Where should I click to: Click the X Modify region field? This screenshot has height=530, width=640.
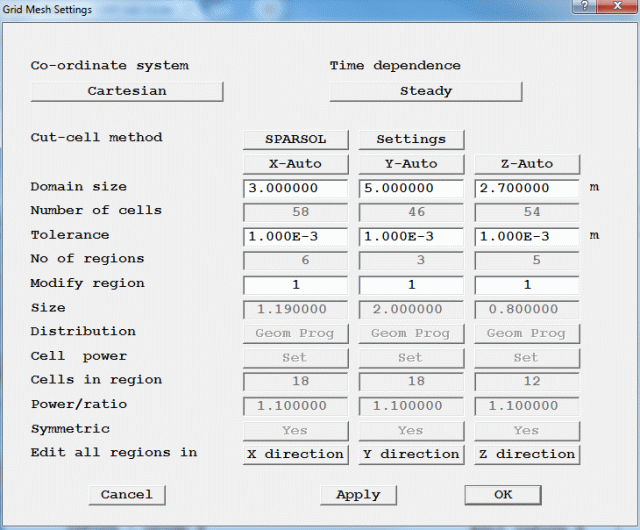[x=295, y=285]
